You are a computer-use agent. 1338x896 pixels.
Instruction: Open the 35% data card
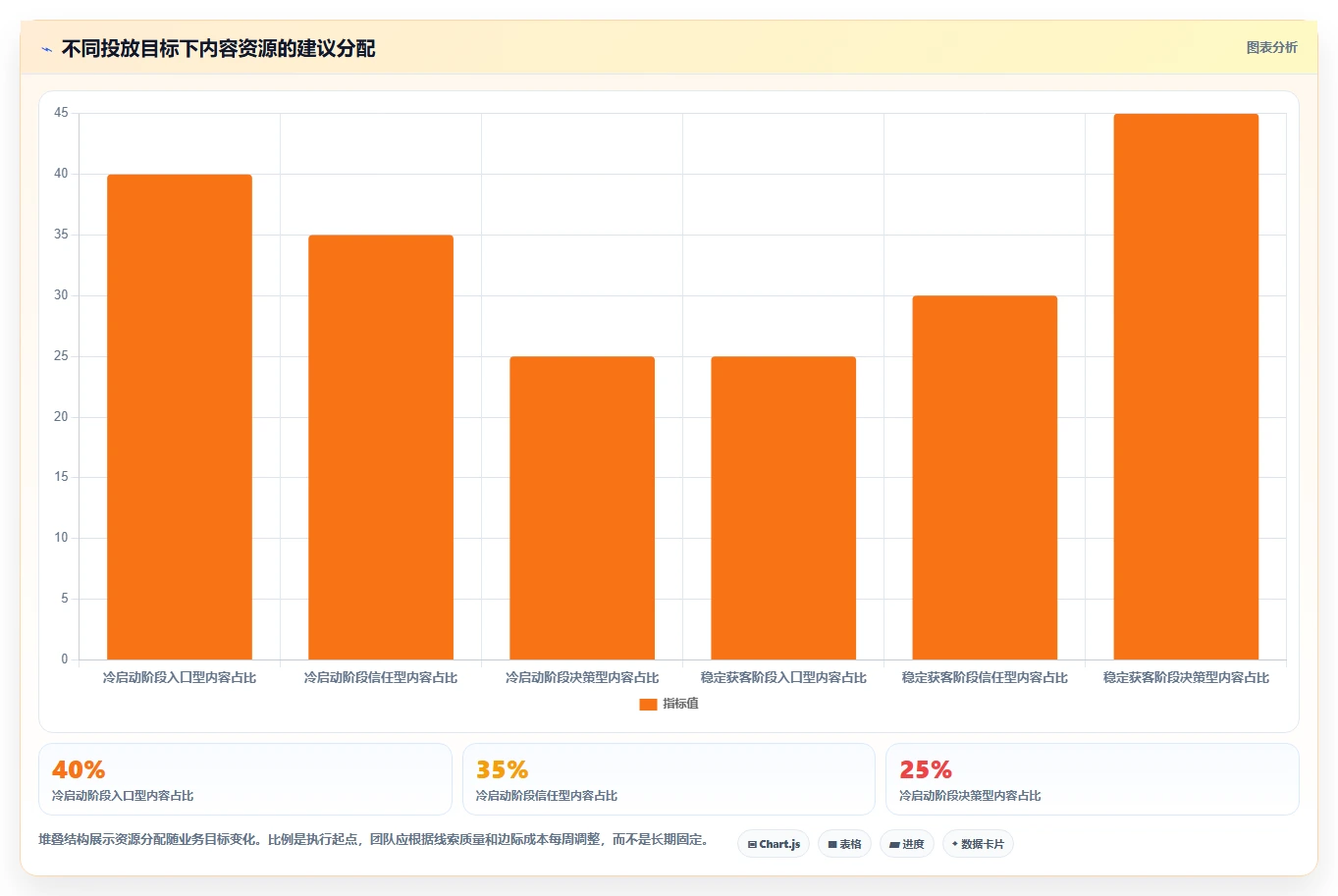[669, 779]
